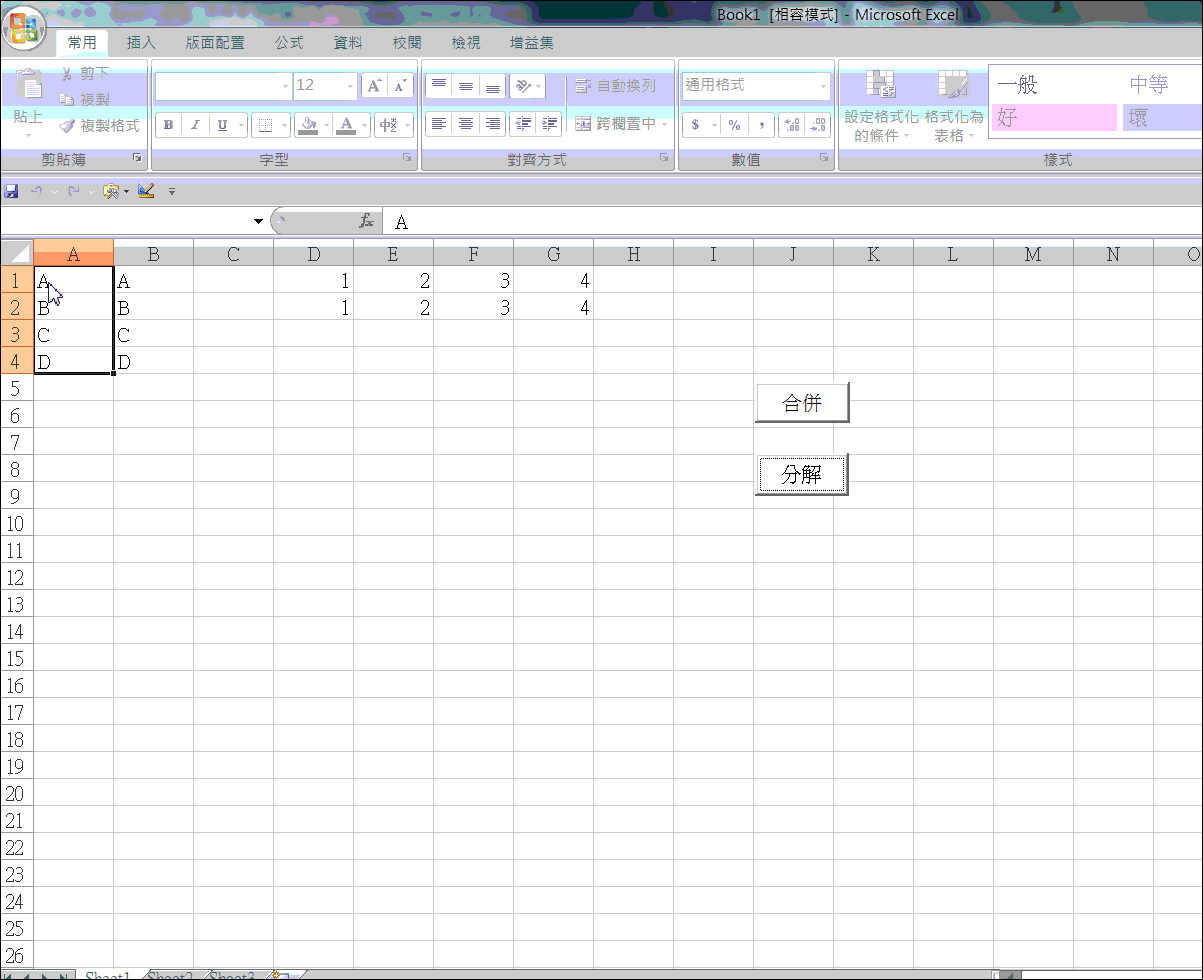Apply the 壞 (Bad) cell style

(x=1162, y=118)
